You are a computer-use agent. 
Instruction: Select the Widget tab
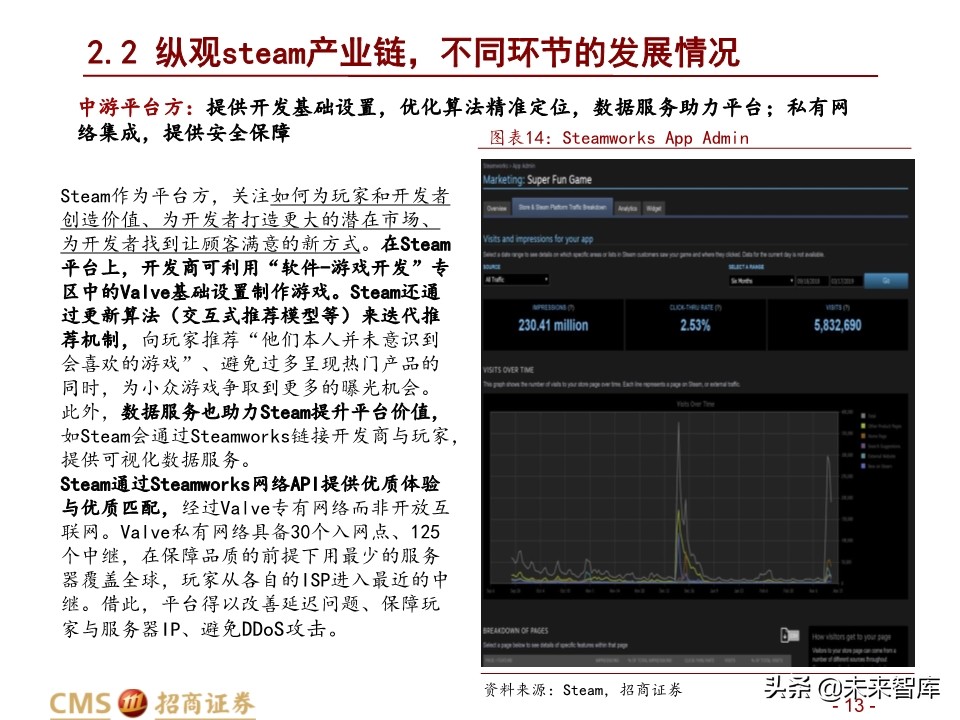click(653, 208)
